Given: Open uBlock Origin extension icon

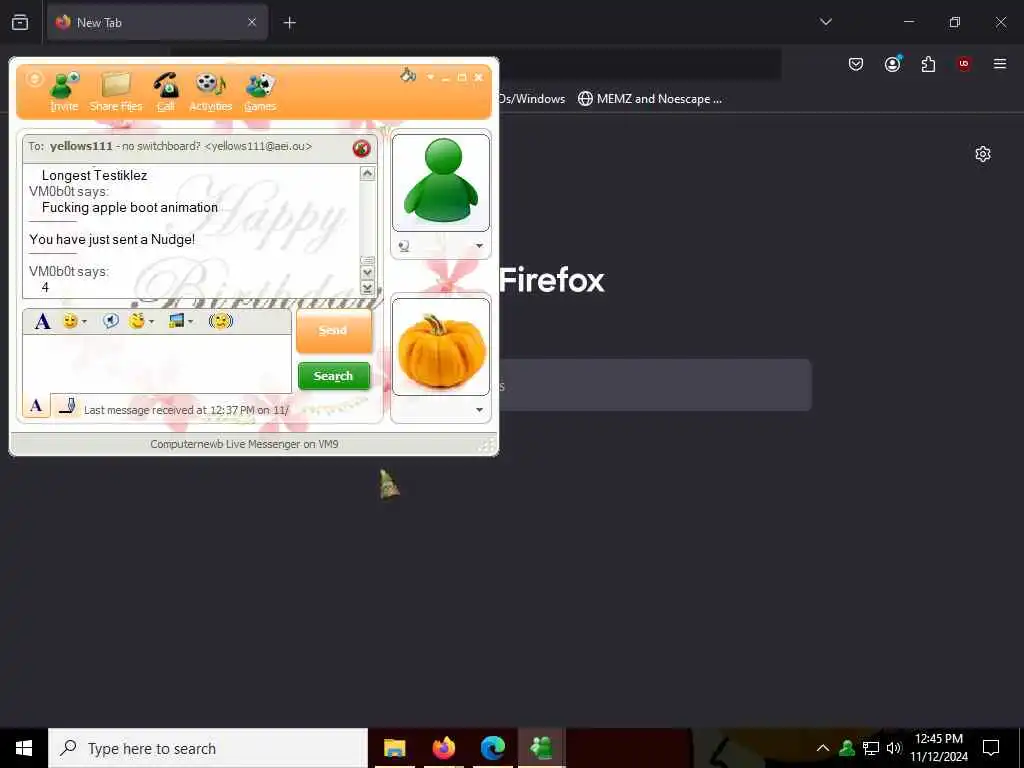Looking at the screenshot, I should [964, 64].
